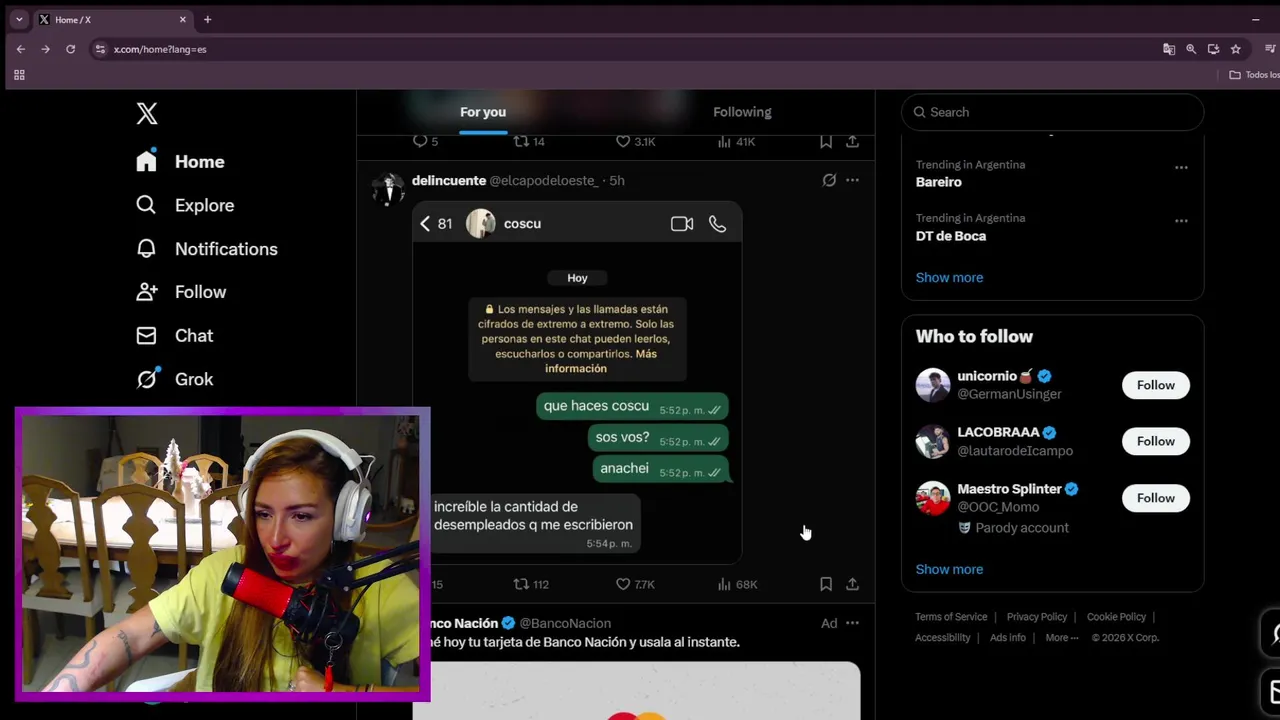Open LACOBRAAA profile name

coord(998,432)
